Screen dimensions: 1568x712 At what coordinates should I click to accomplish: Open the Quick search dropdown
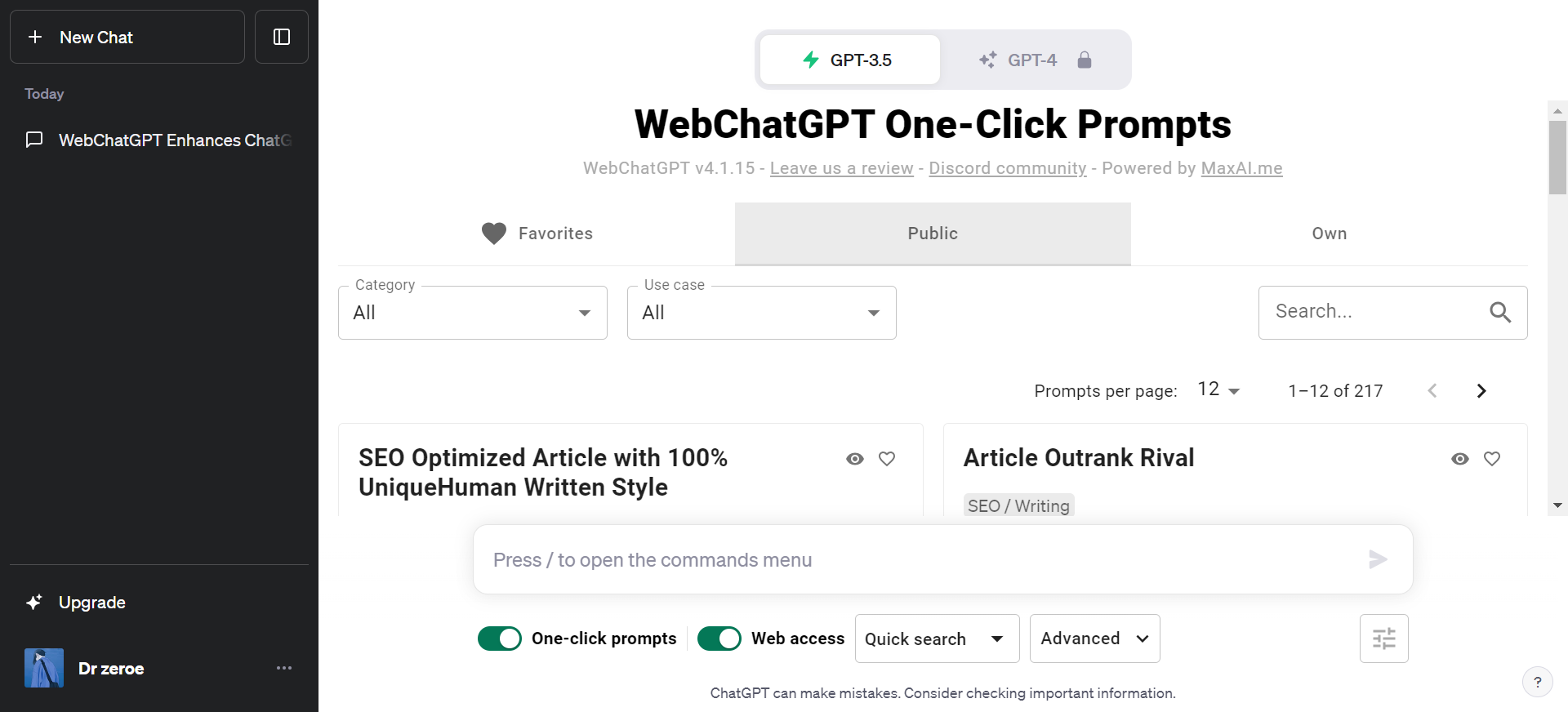[936, 639]
